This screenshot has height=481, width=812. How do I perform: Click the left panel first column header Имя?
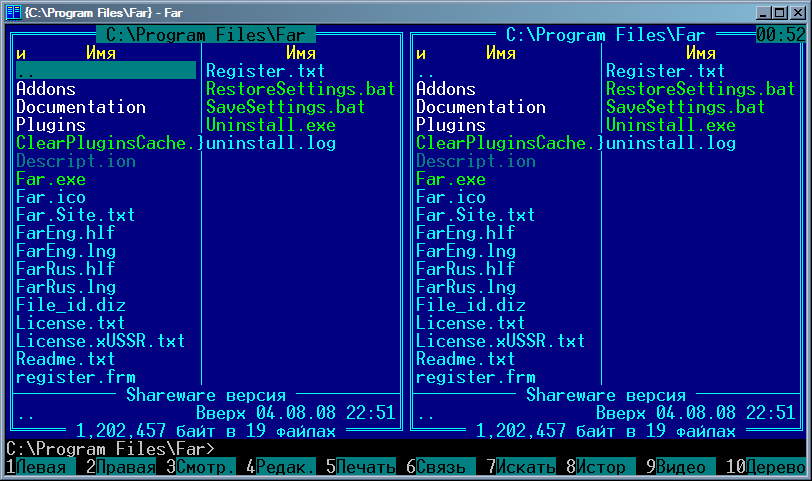coord(101,53)
